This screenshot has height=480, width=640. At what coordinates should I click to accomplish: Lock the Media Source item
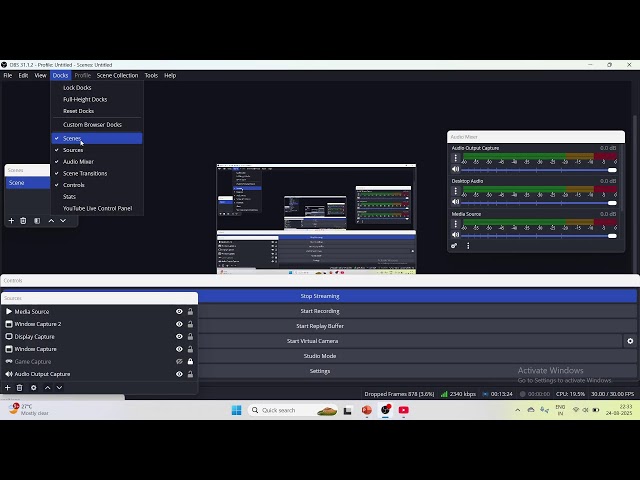[190, 312]
